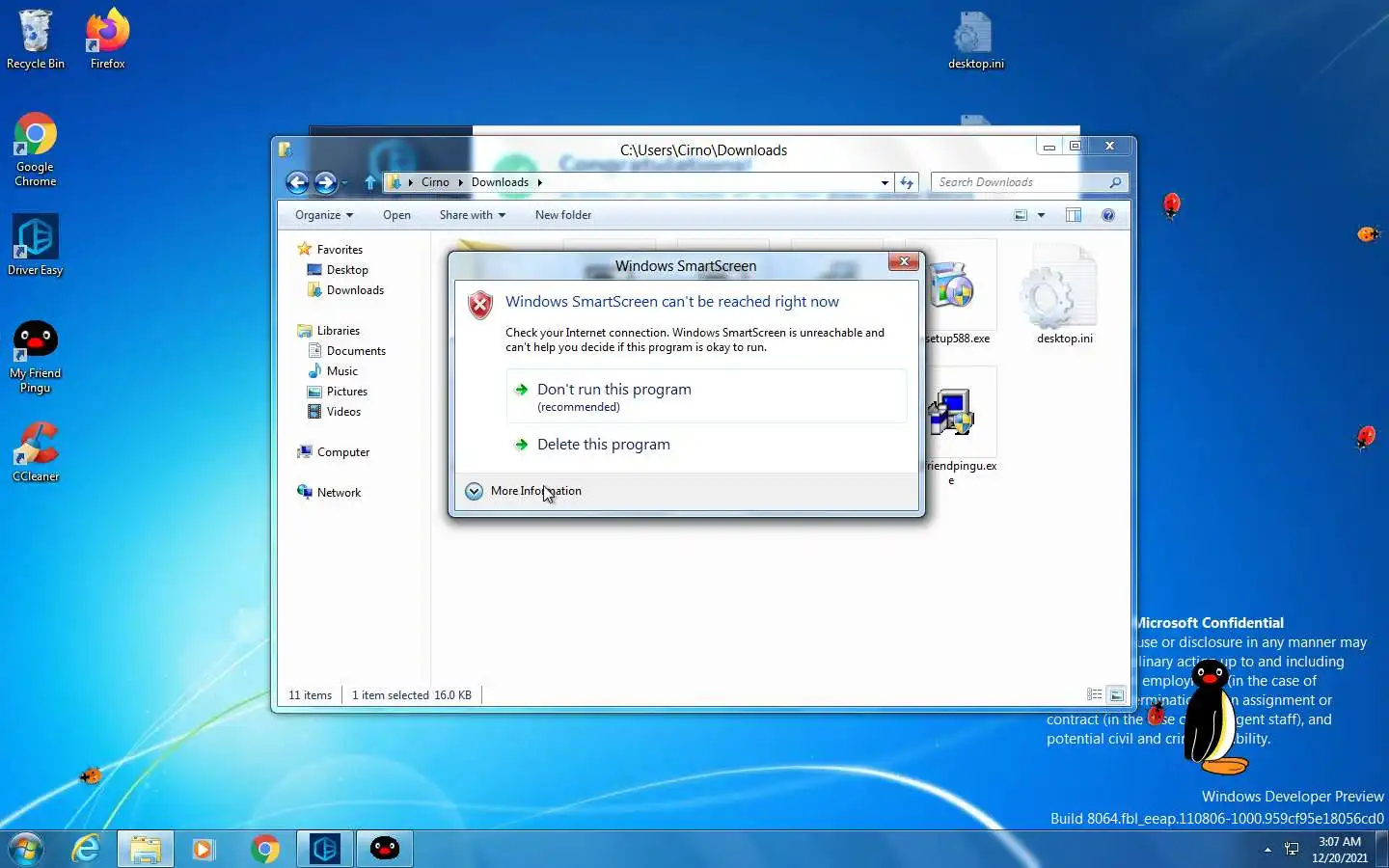The image size is (1389, 868).
Task: Select the desktop.ini file on the desktop
Action: (975, 41)
